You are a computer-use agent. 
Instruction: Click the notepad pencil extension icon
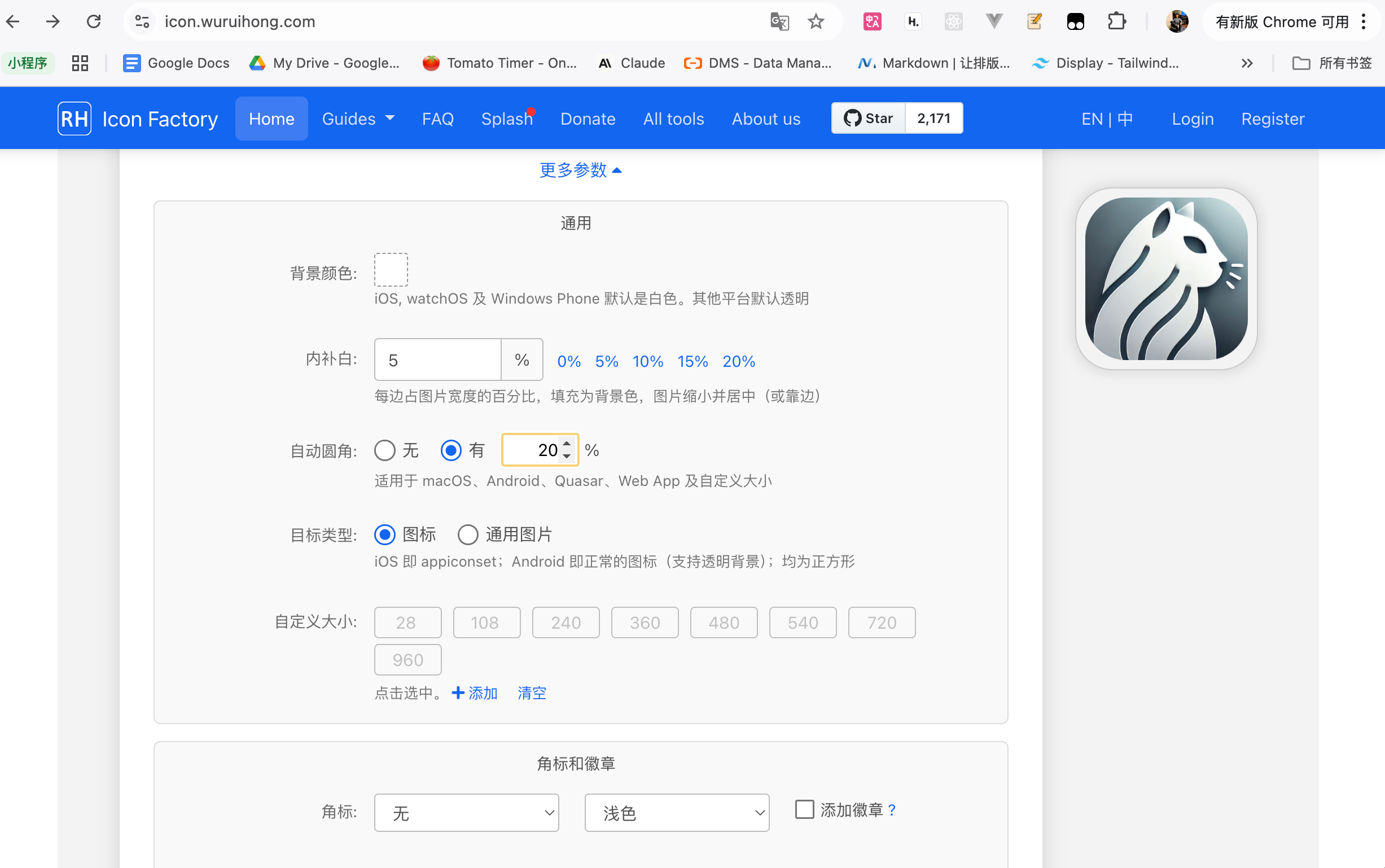coord(1035,22)
